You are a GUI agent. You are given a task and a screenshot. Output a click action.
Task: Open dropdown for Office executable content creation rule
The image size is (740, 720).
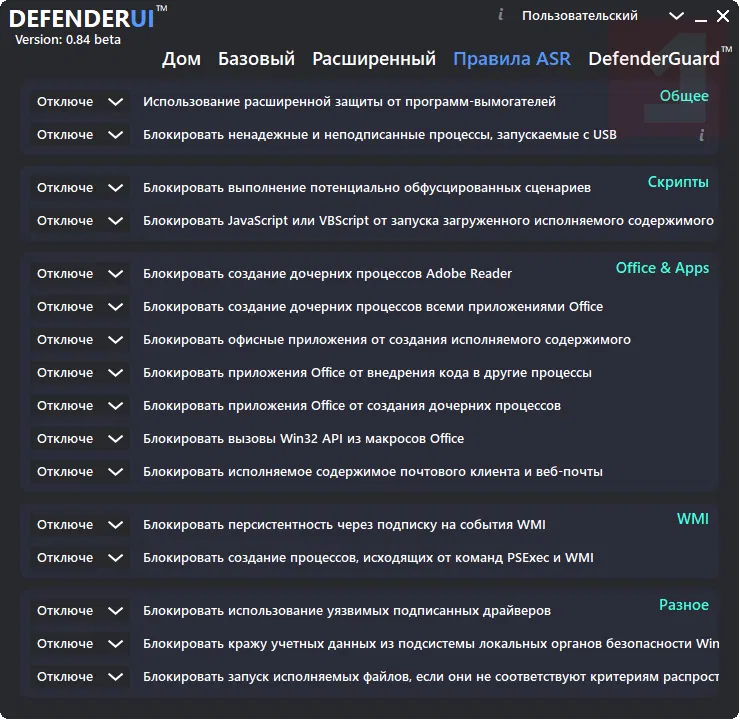[x=80, y=340]
